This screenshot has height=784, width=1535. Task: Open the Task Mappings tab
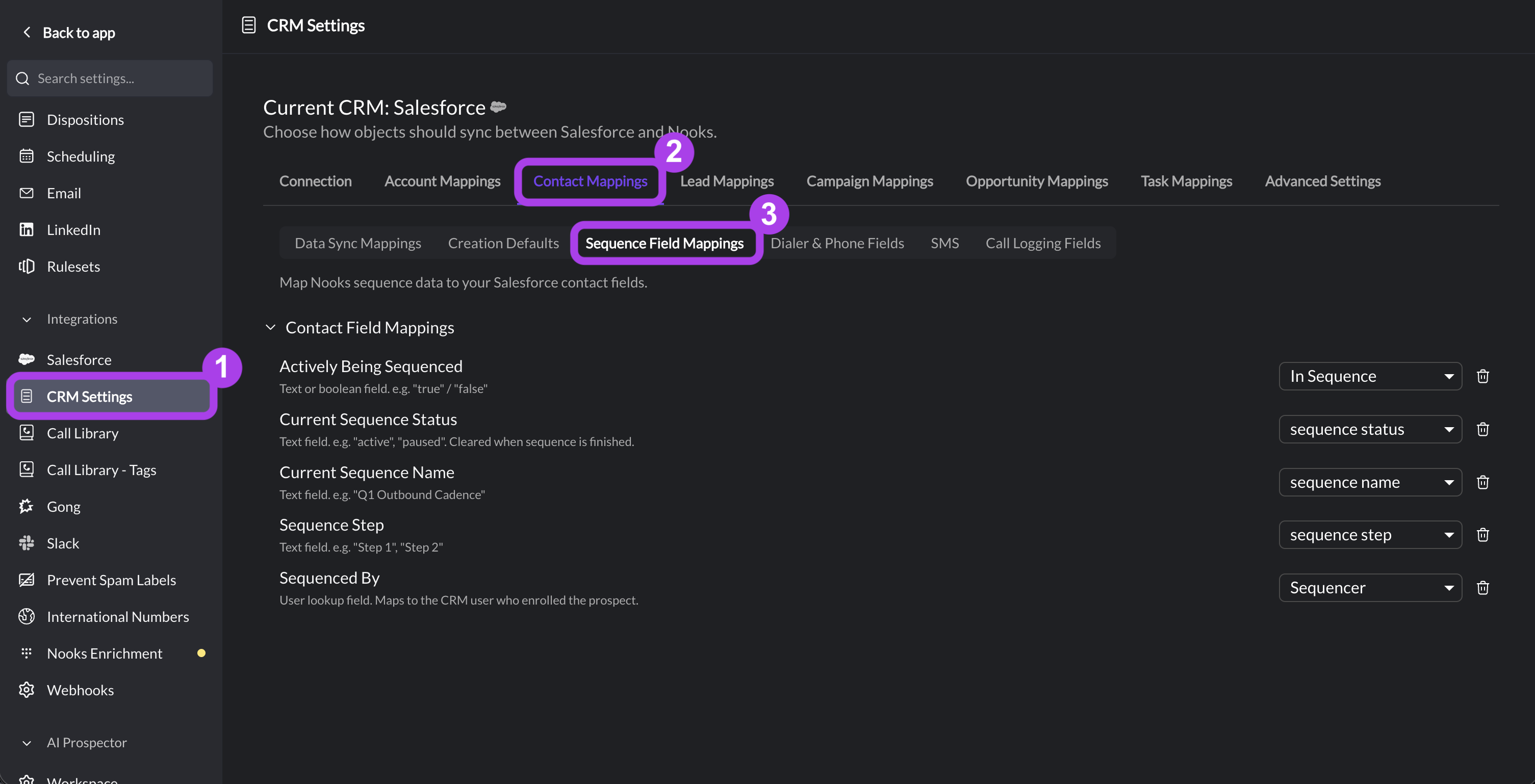click(x=1186, y=180)
